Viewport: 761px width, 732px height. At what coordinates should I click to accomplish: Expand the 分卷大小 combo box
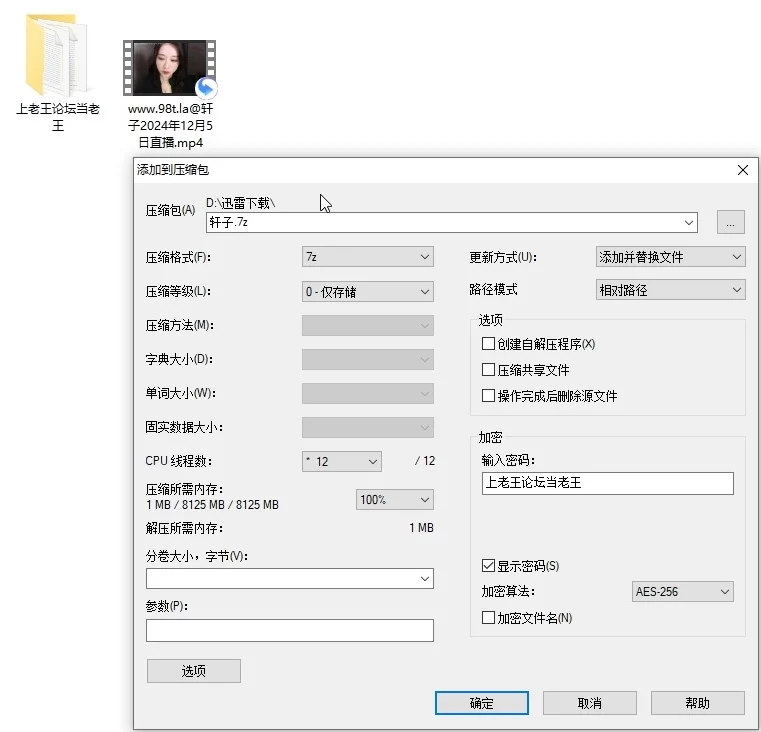point(290,579)
